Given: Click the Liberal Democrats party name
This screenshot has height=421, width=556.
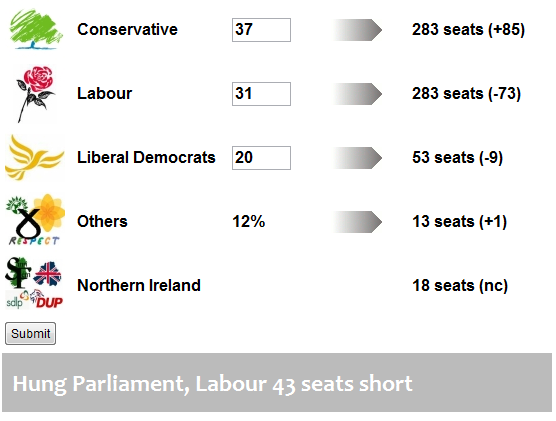Looking at the screenshot, I should pyautogui.click(x=146, y=157).
